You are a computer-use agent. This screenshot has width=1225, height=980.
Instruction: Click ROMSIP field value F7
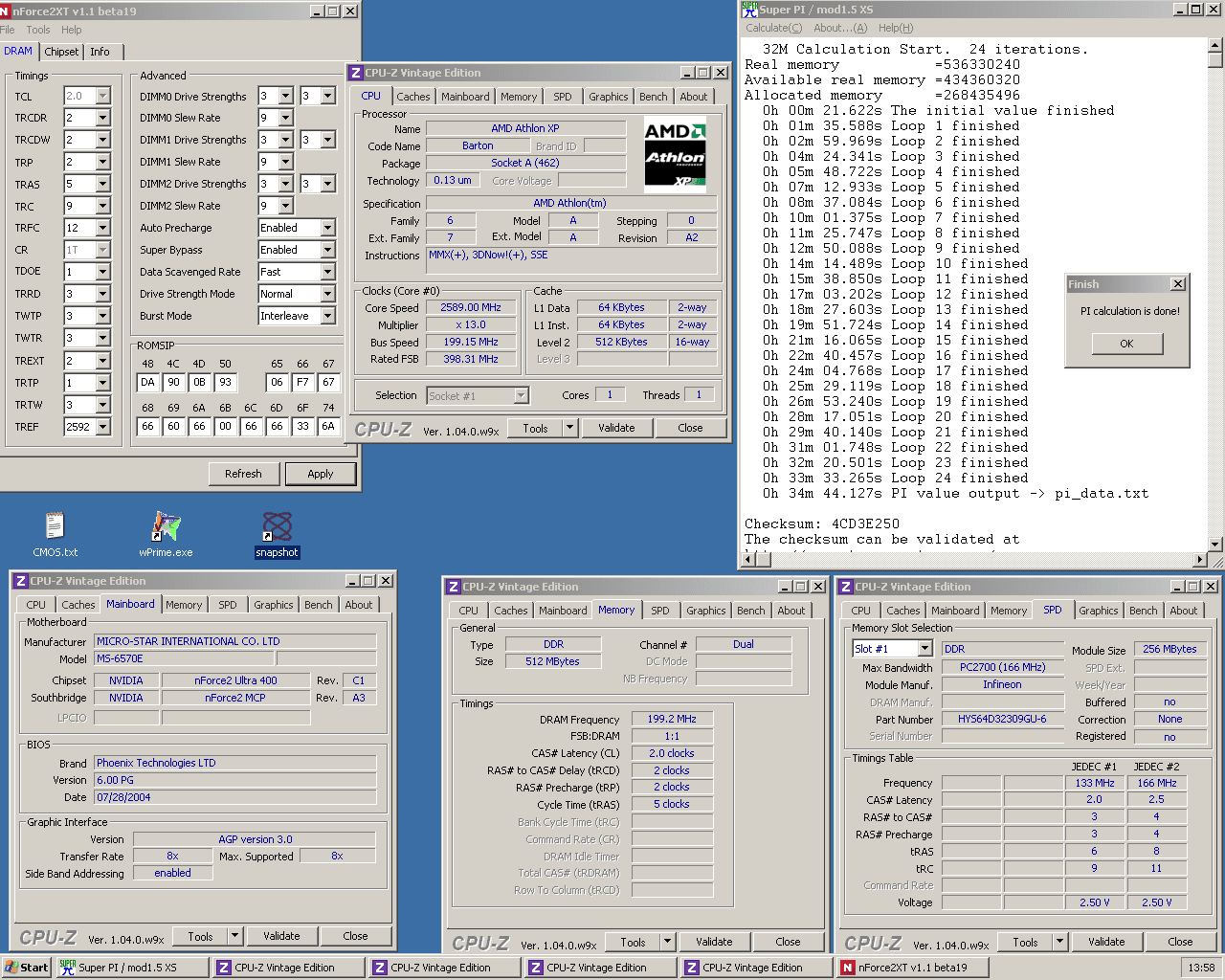tap(302, 382)
